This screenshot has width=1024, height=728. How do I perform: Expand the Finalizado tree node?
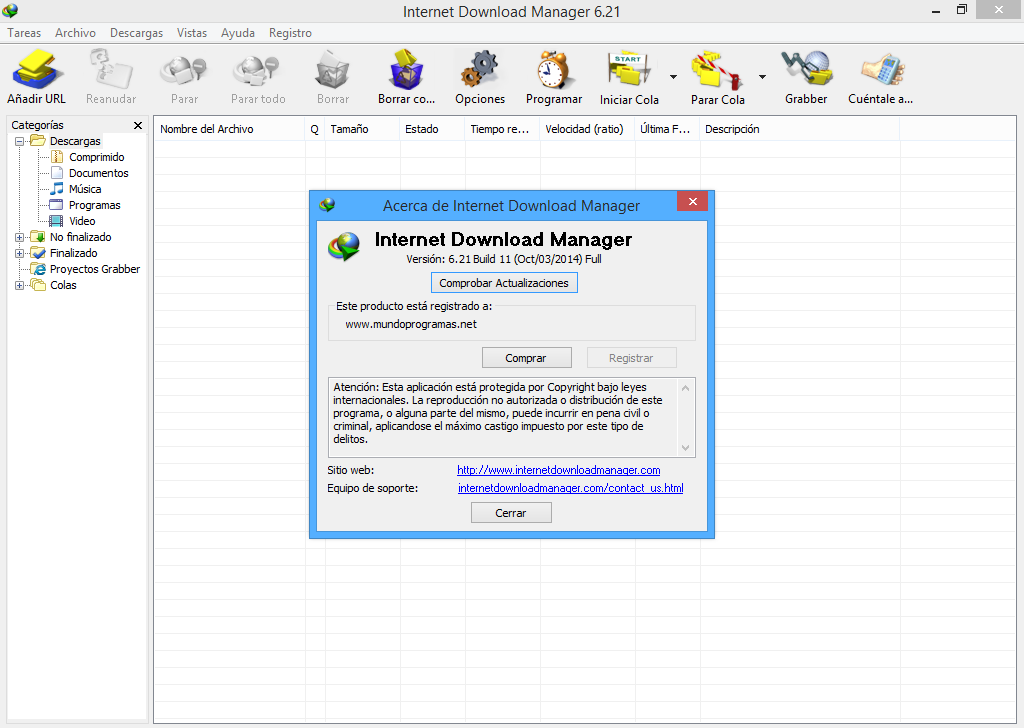20,253
